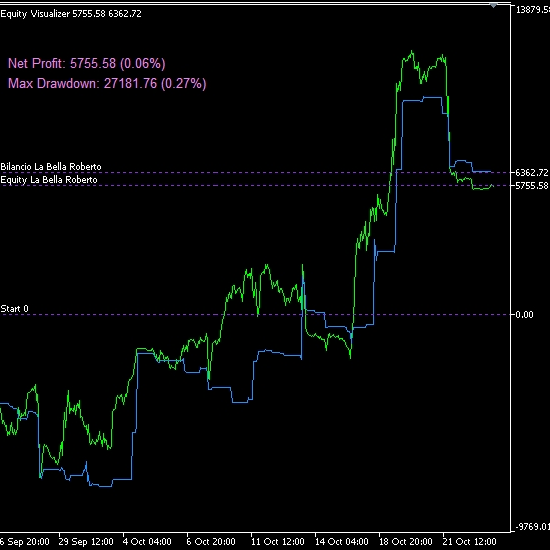Click the 14 Oct 04:00 time label
This screenshot has height=550, width=550.
[x=342, y=542]
